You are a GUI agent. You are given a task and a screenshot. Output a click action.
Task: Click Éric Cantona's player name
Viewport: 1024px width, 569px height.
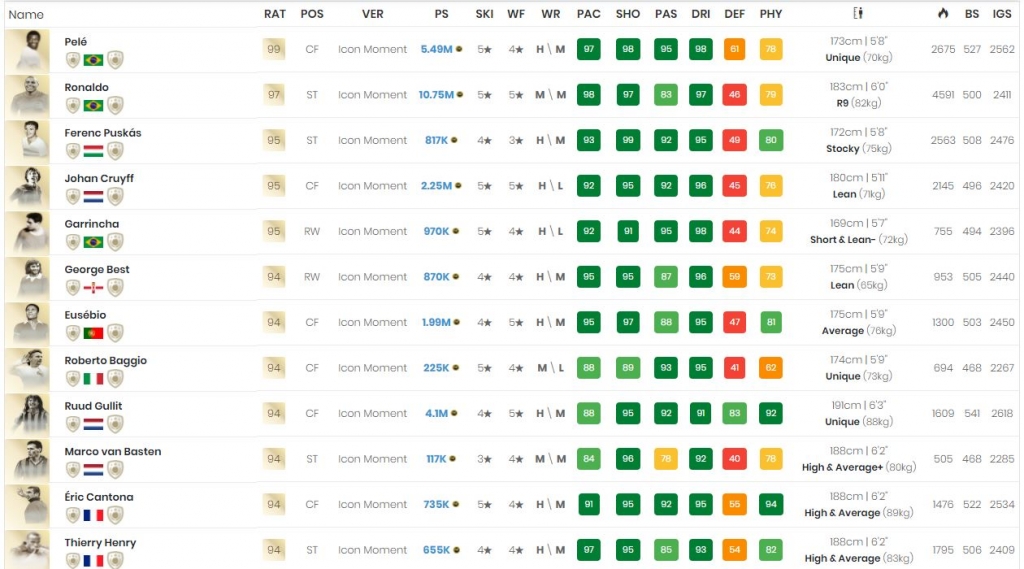99,497
